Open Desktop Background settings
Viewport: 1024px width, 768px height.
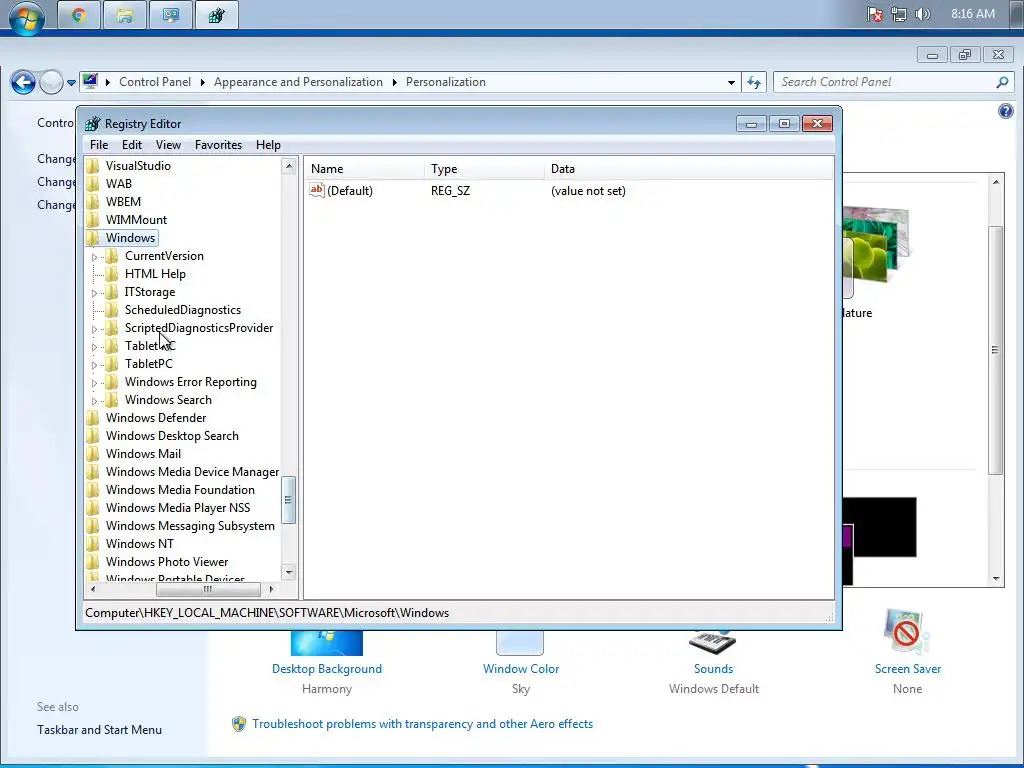tap(327, 669)
